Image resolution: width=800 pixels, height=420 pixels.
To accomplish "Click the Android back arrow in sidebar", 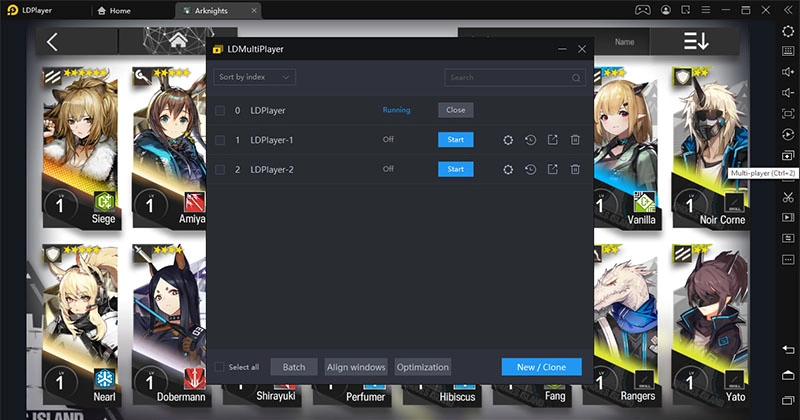I will point(788,350).
